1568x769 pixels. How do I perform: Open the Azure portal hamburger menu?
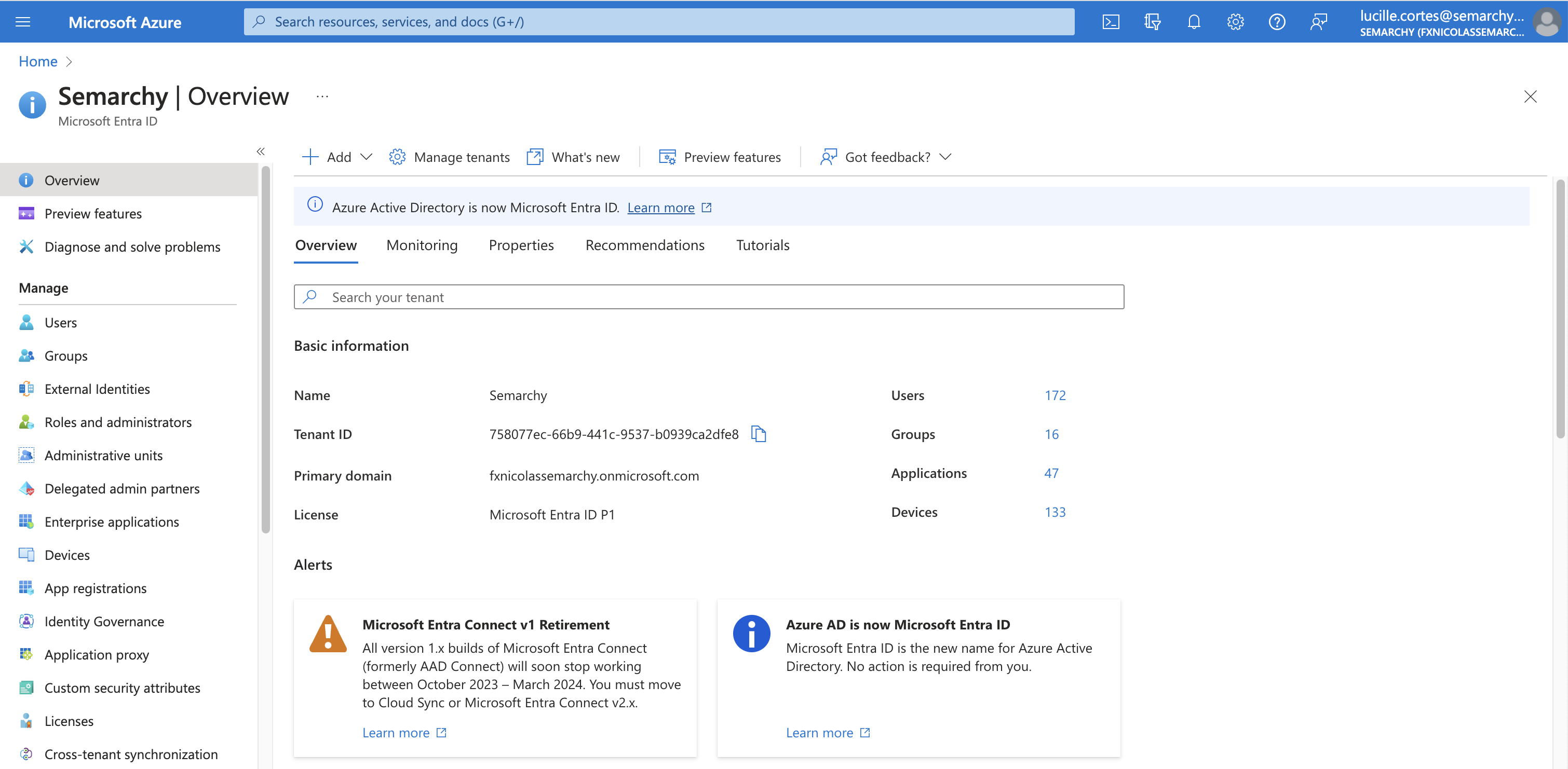pos(22,21)
